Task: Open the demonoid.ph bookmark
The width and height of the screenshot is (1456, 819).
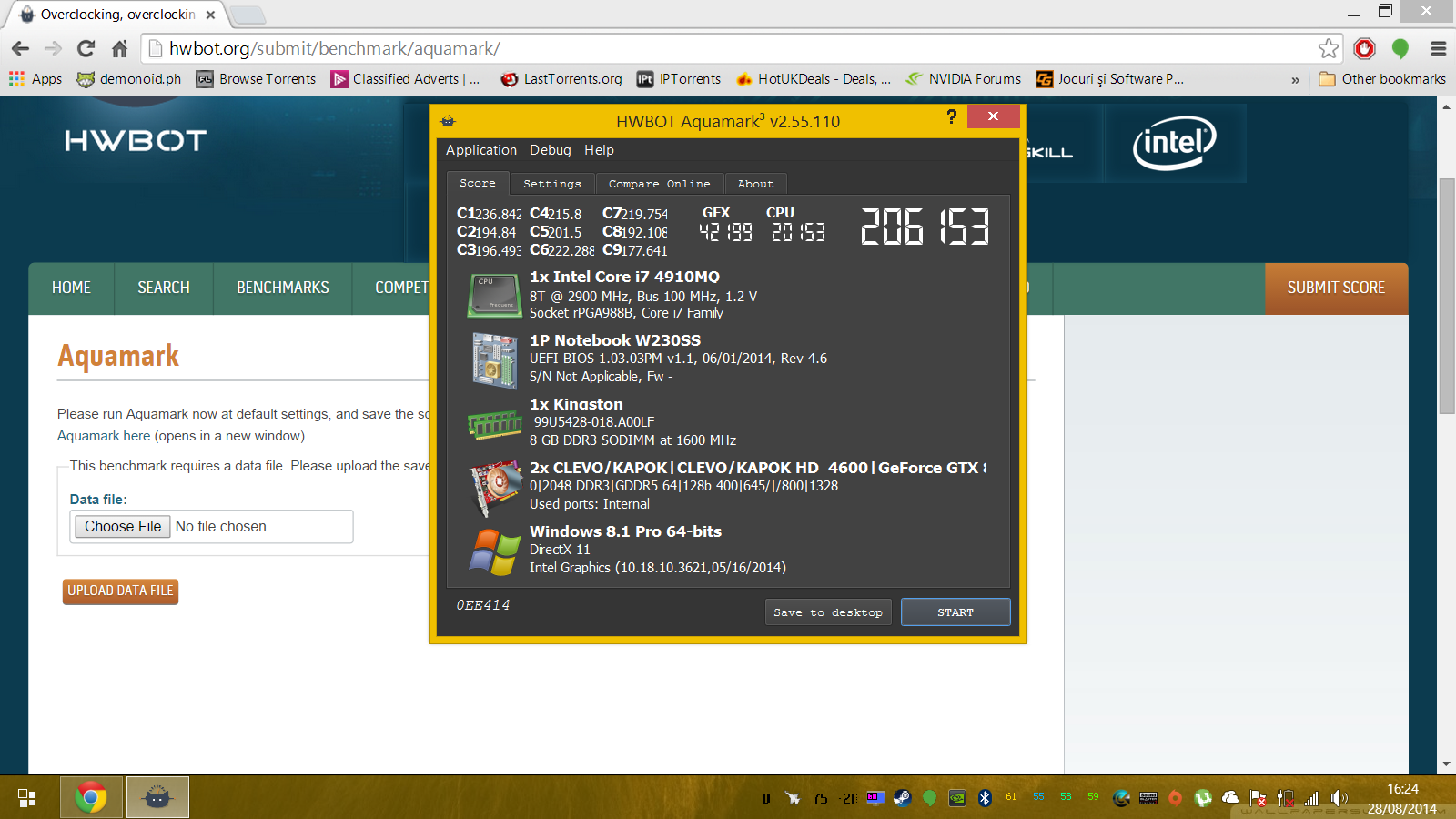Action: pyautogui.click(x=129, y=79)
